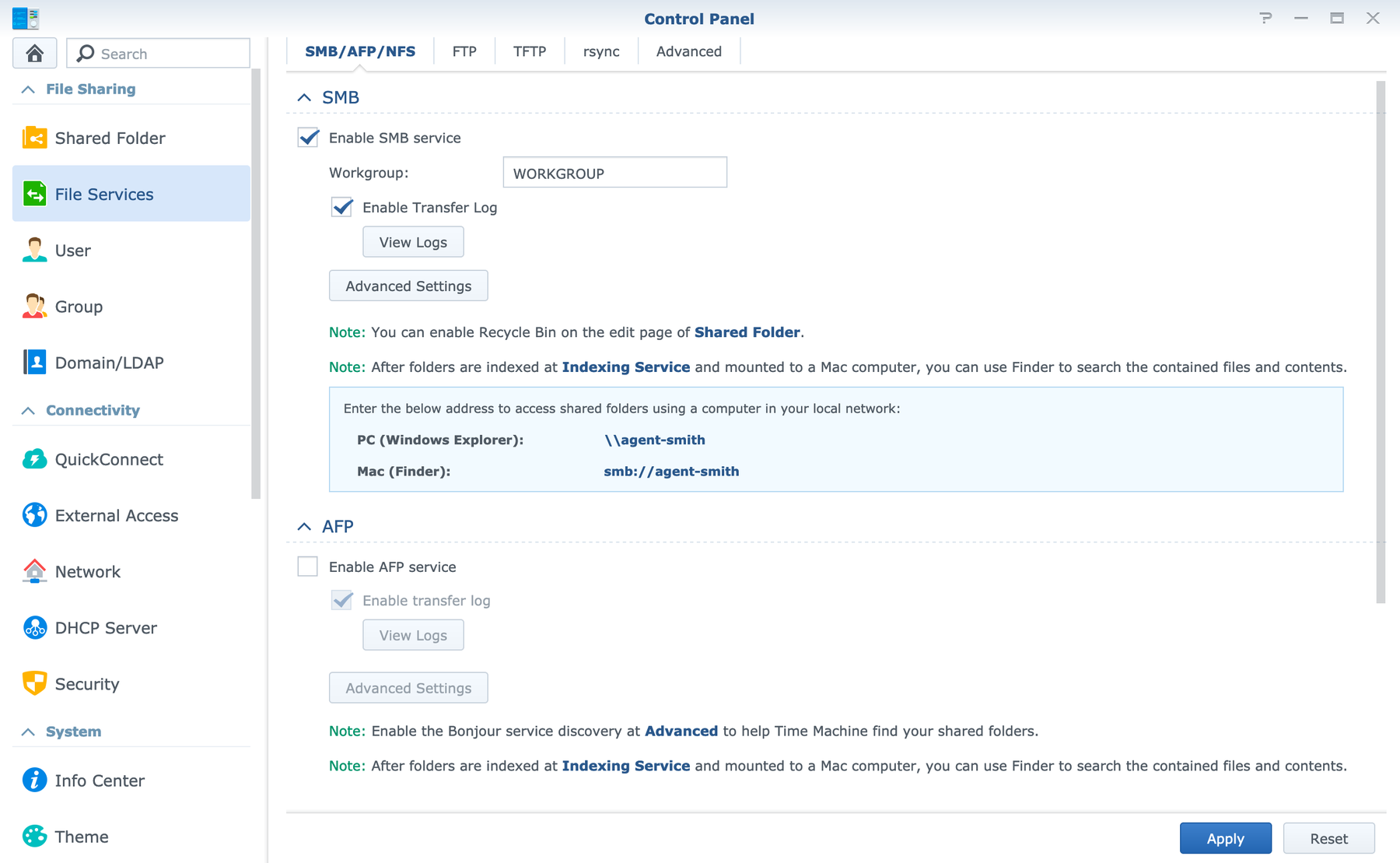Open the help question mark icon

[1265, 18]
